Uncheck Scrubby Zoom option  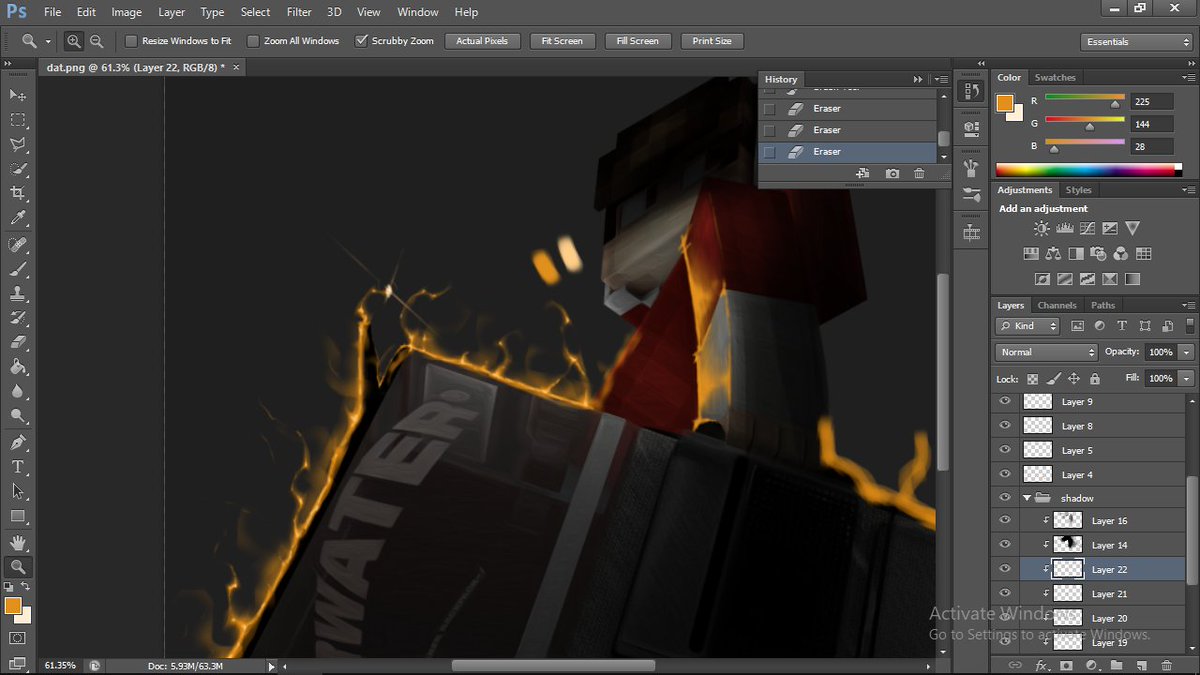click(x=361, y=41)
